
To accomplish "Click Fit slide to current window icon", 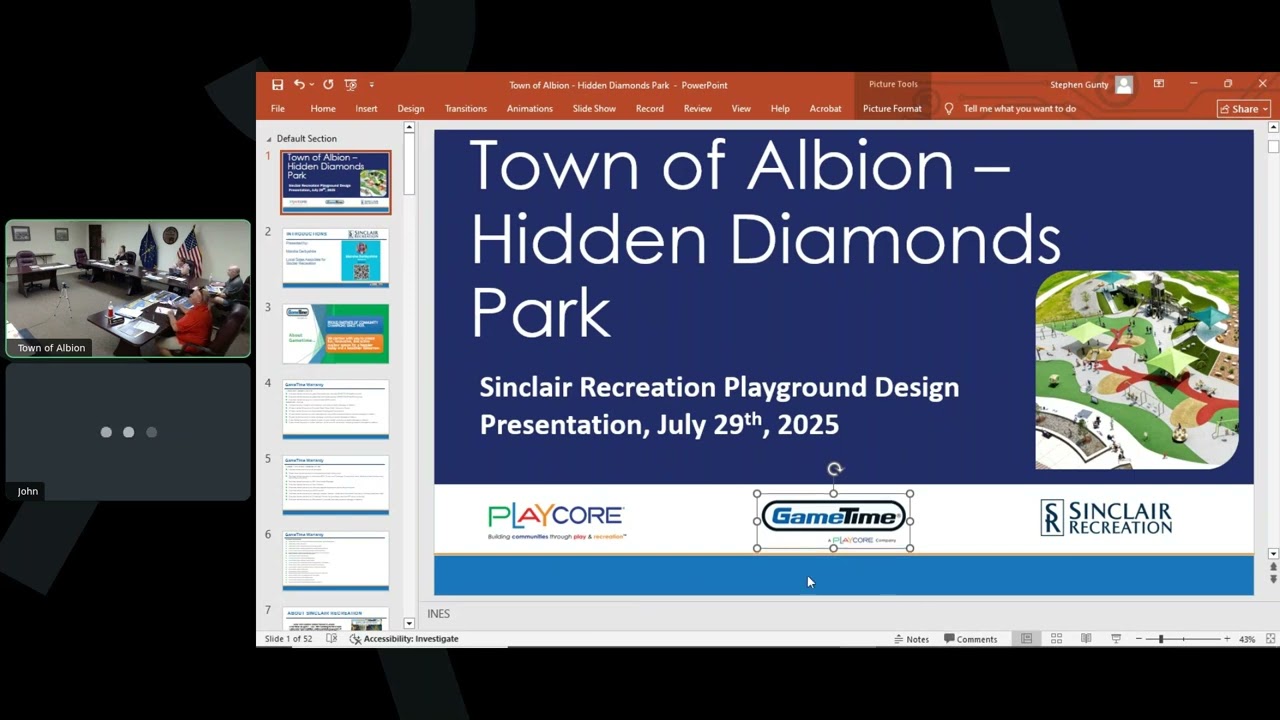I will pos(1271,639).
